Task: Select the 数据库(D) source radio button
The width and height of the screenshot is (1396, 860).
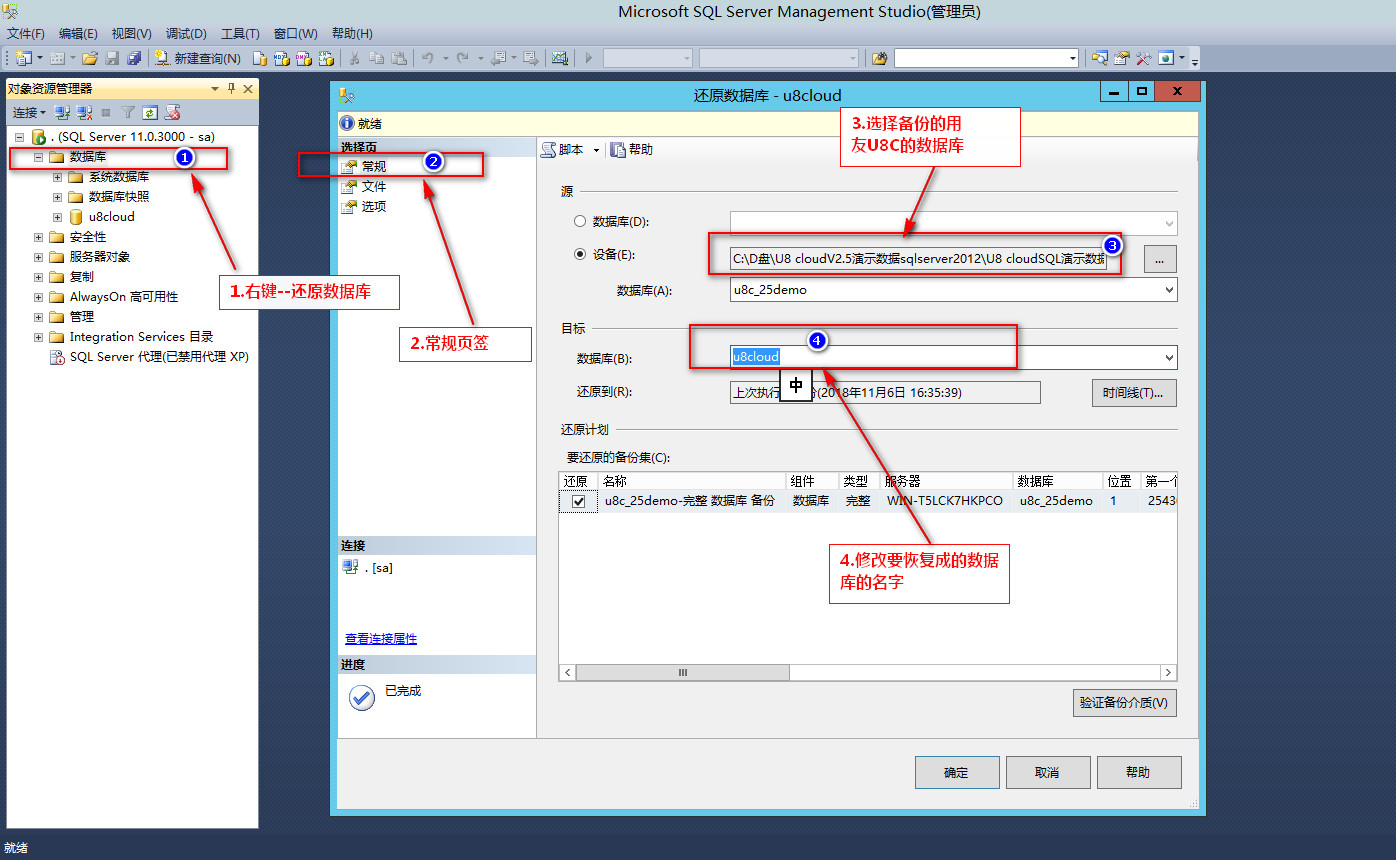Action: (580, 222)
